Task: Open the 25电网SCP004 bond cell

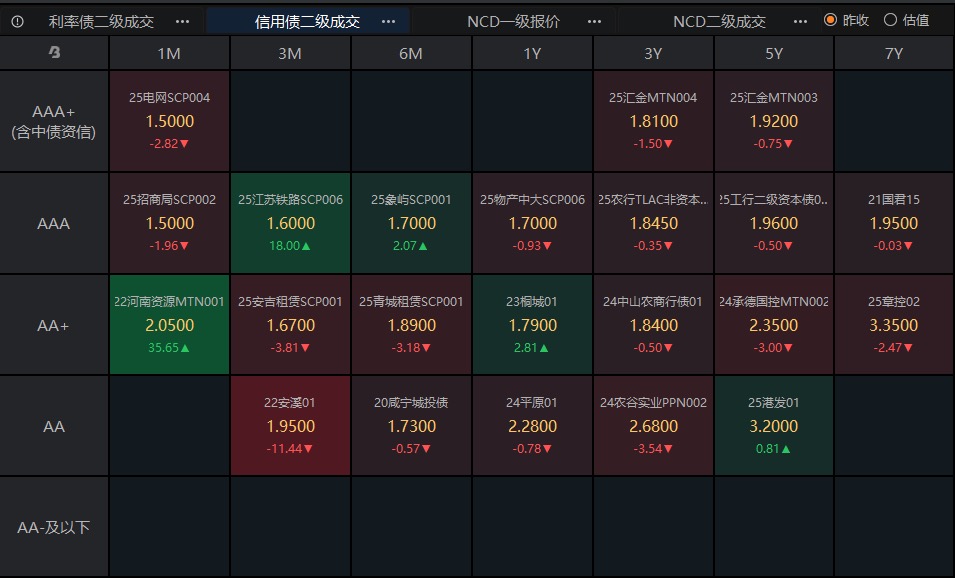Action: [x=169, y=121]
